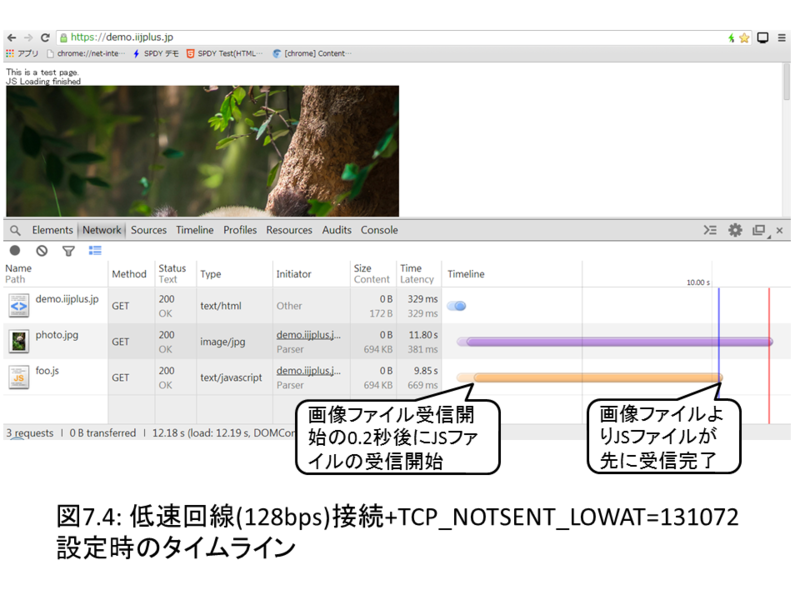Click the HTML document icon for demo.iijplus.jp
The height and width of the screenshot is (600, 800).
(19, 306)
